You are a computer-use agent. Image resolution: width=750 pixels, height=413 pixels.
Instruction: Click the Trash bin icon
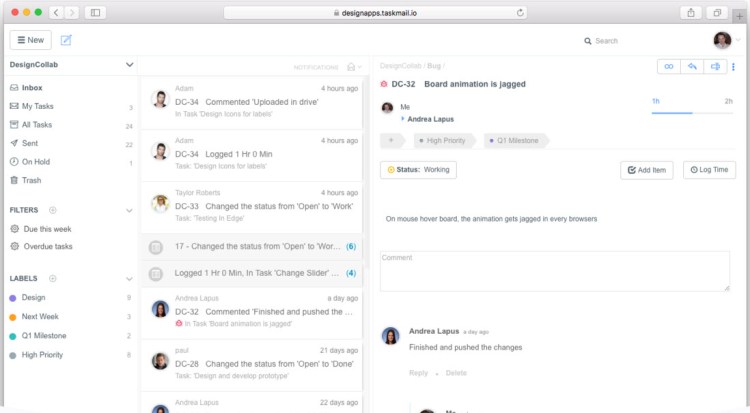14,180
